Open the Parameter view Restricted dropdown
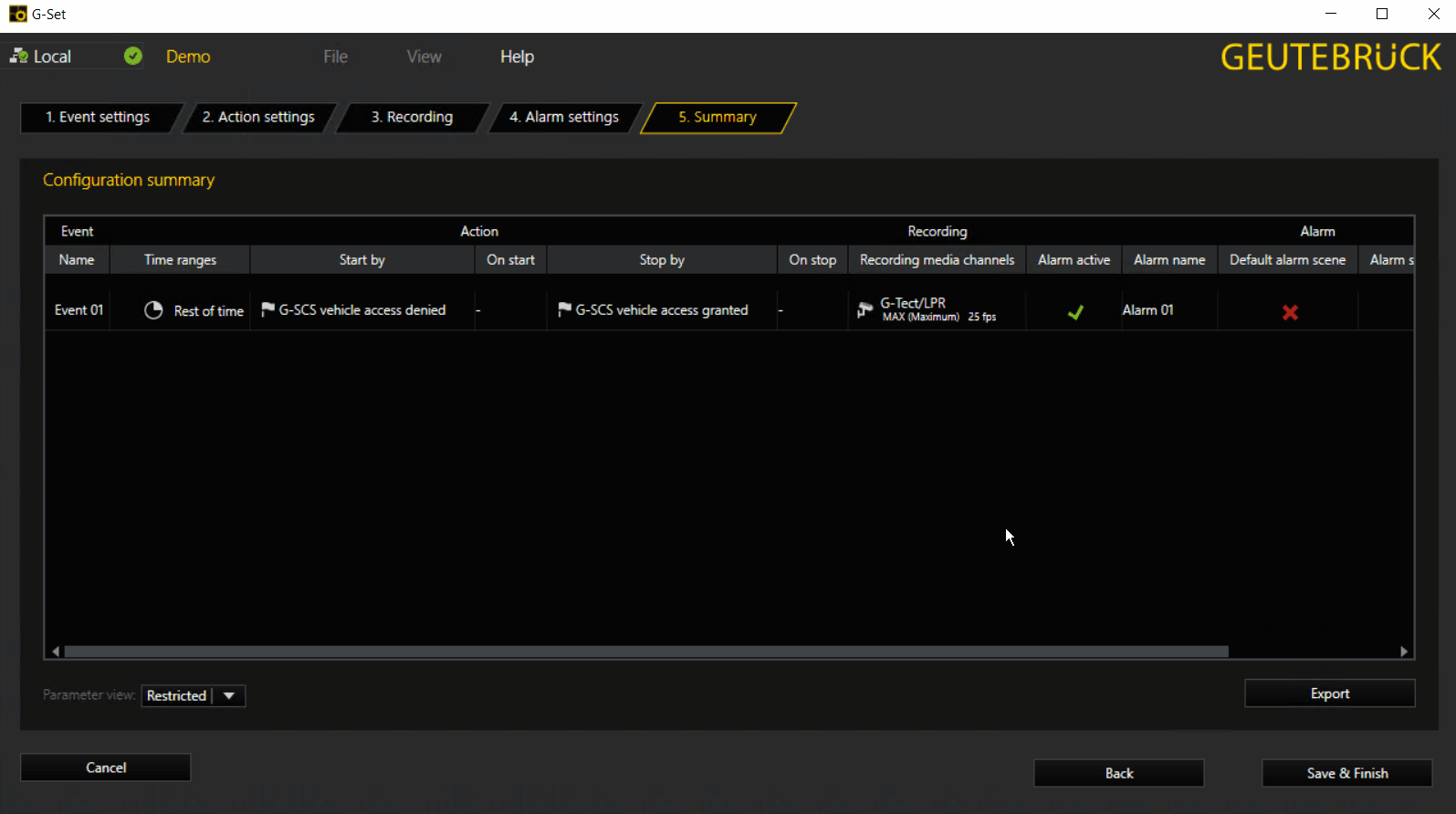Image resolution: width=1456 pixels, height=814 pixels. pos(194,695)
